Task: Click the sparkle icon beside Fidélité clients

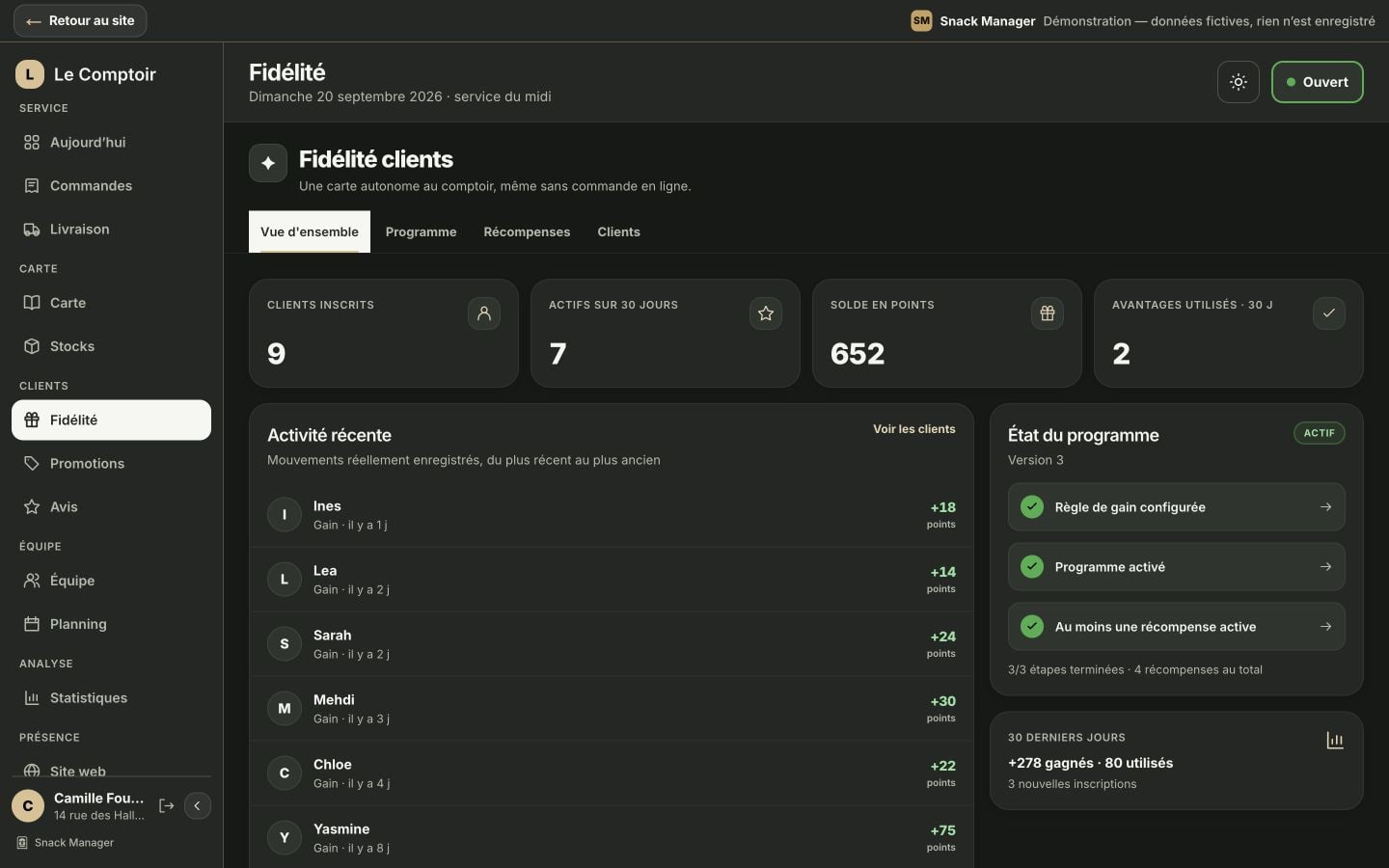Action: pyautogui.click(x=268, y=163)
